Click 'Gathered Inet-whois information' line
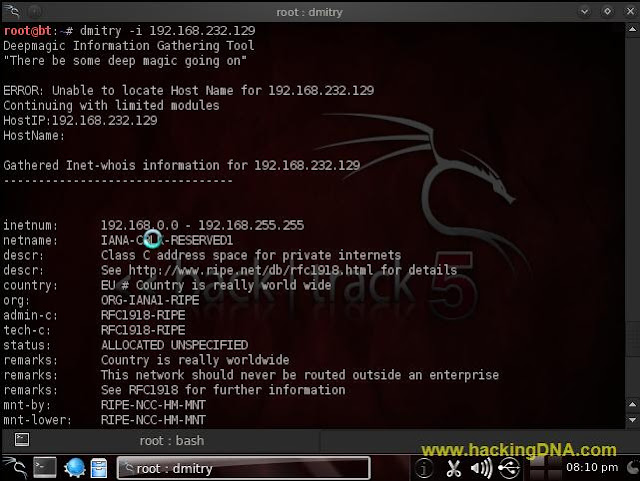Viewport: 640px width, 481px height. 182,165
